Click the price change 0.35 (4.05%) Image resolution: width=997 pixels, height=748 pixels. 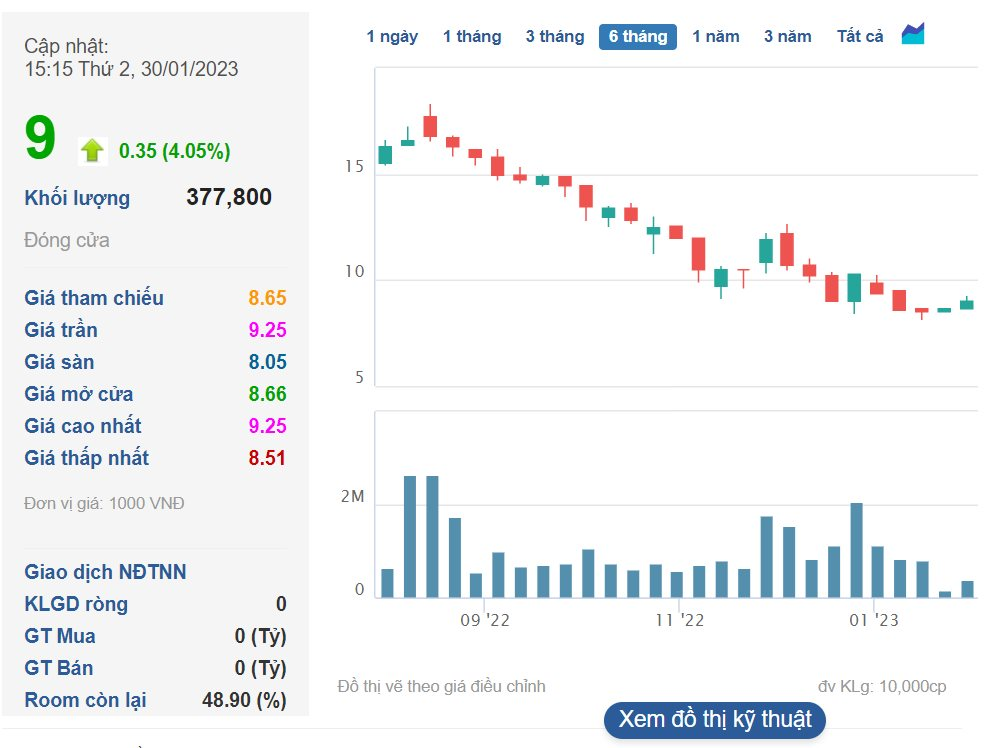pos(174,151)
